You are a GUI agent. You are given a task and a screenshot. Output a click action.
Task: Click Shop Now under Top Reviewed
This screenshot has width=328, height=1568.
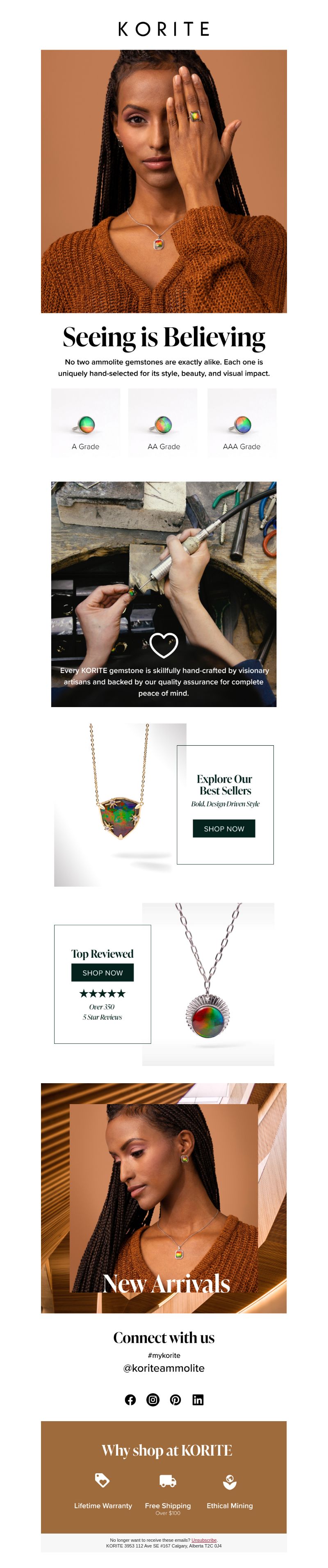(102, 973)
